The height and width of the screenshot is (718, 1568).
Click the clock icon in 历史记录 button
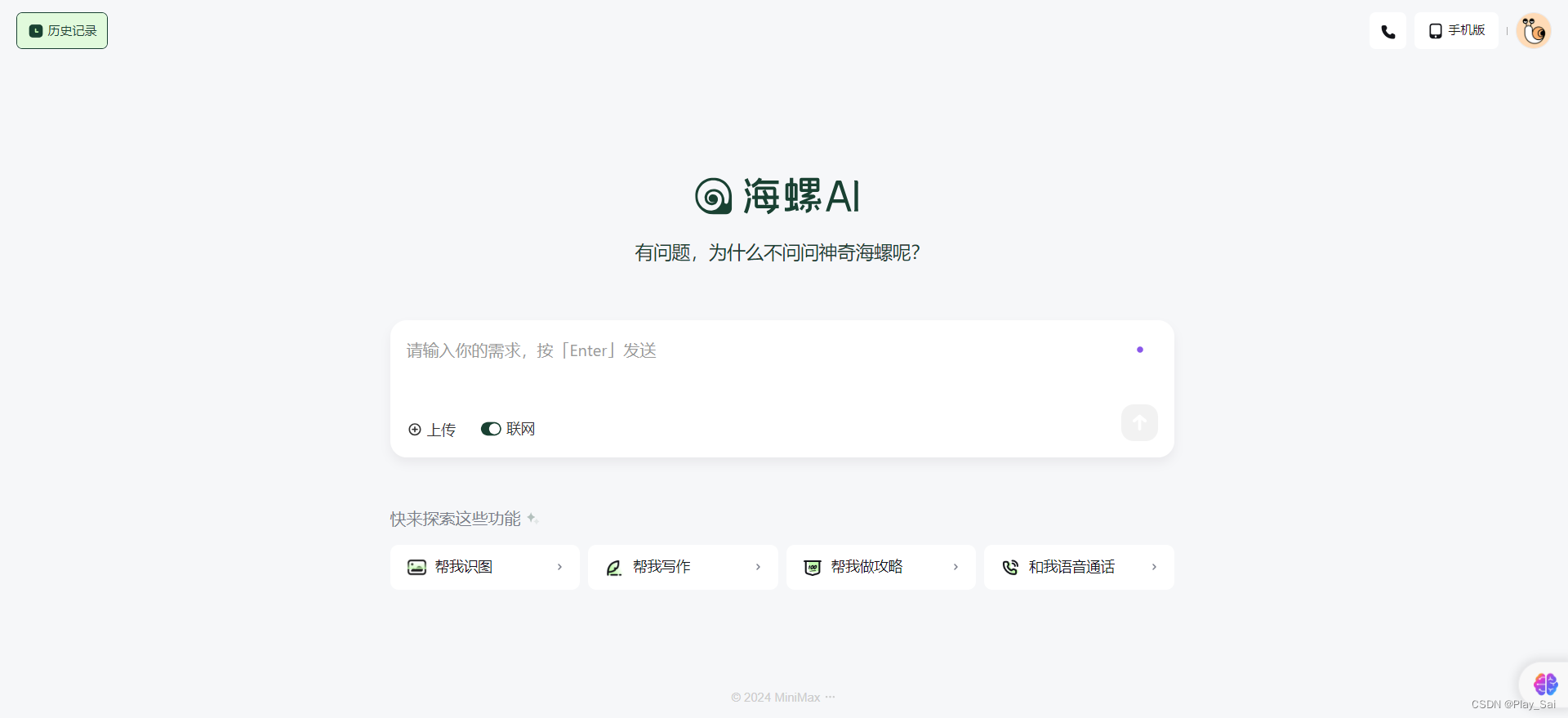click(x=36, y=31)
